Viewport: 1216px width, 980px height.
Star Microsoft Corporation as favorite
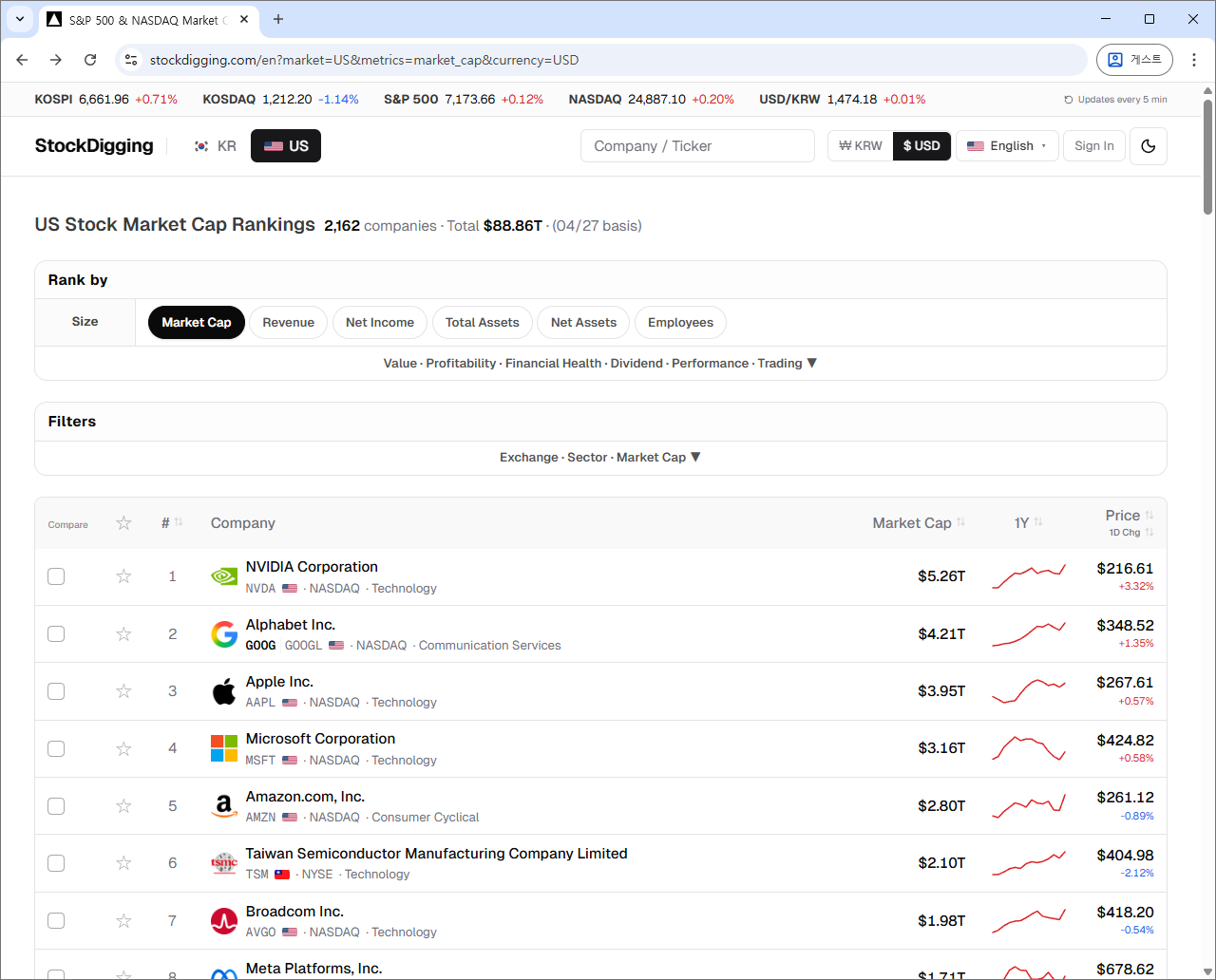(123, 748)
